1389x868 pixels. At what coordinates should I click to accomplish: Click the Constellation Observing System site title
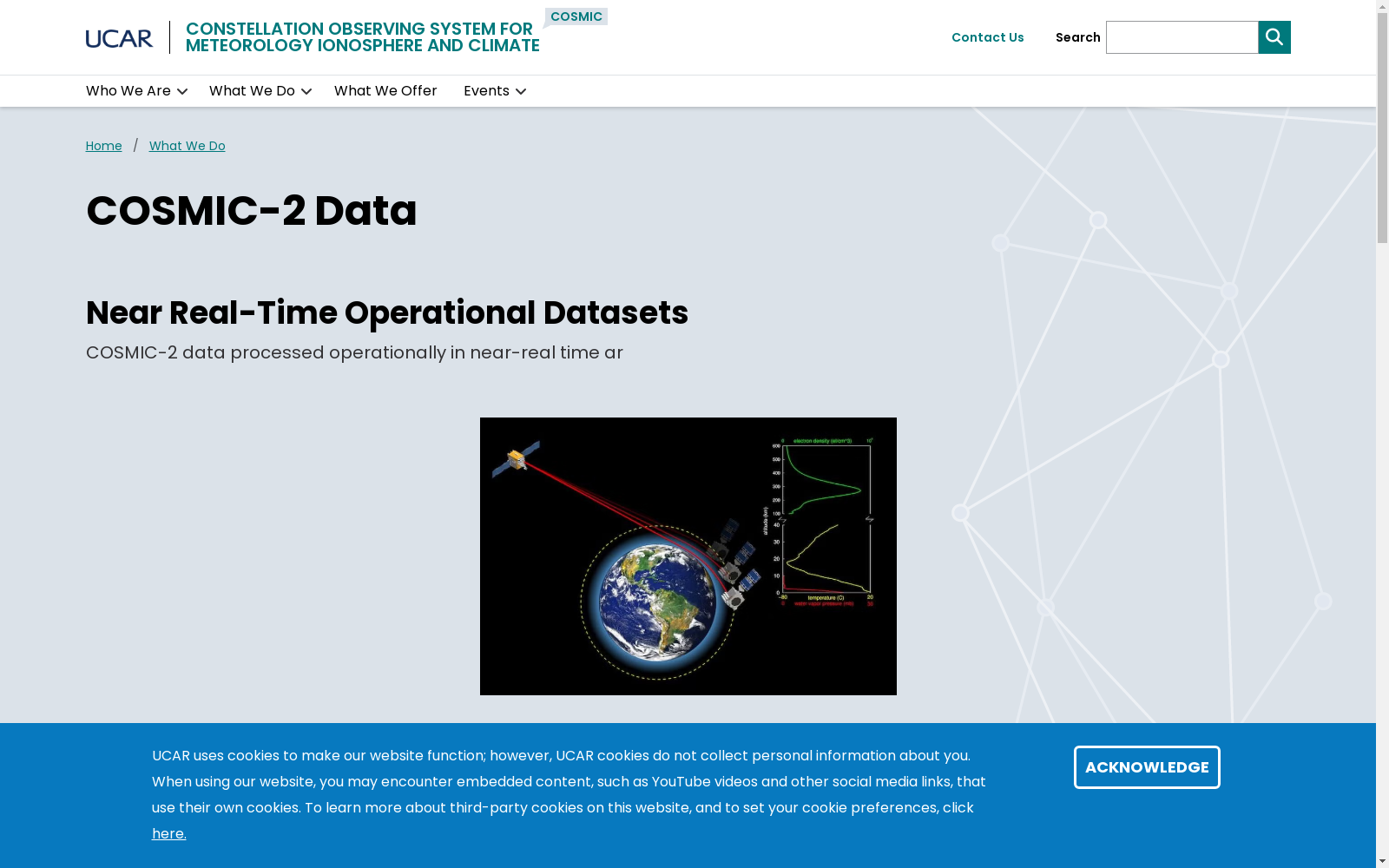[363, 37]
